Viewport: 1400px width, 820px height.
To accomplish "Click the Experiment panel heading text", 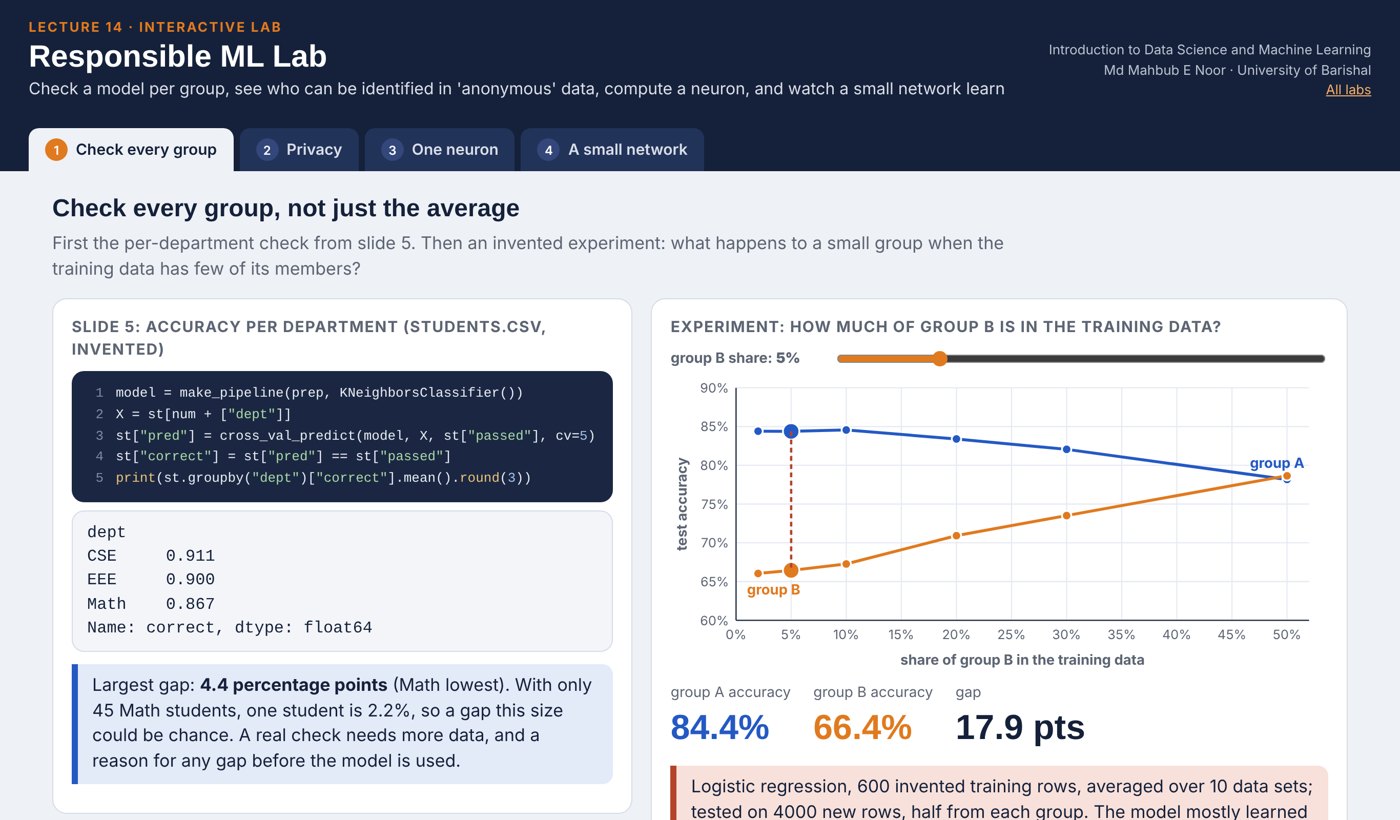I will pos(946,327).
